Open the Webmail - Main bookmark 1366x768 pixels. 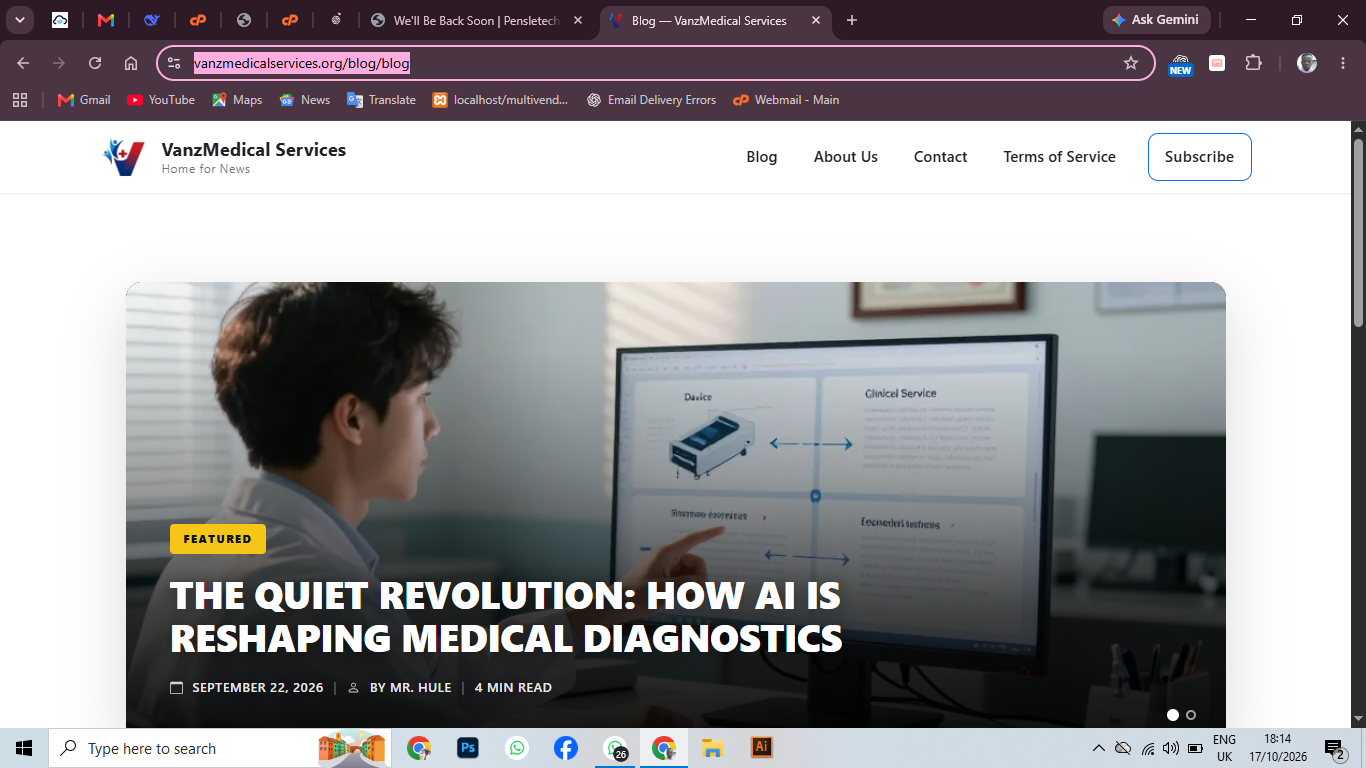[x=786, y=100]
